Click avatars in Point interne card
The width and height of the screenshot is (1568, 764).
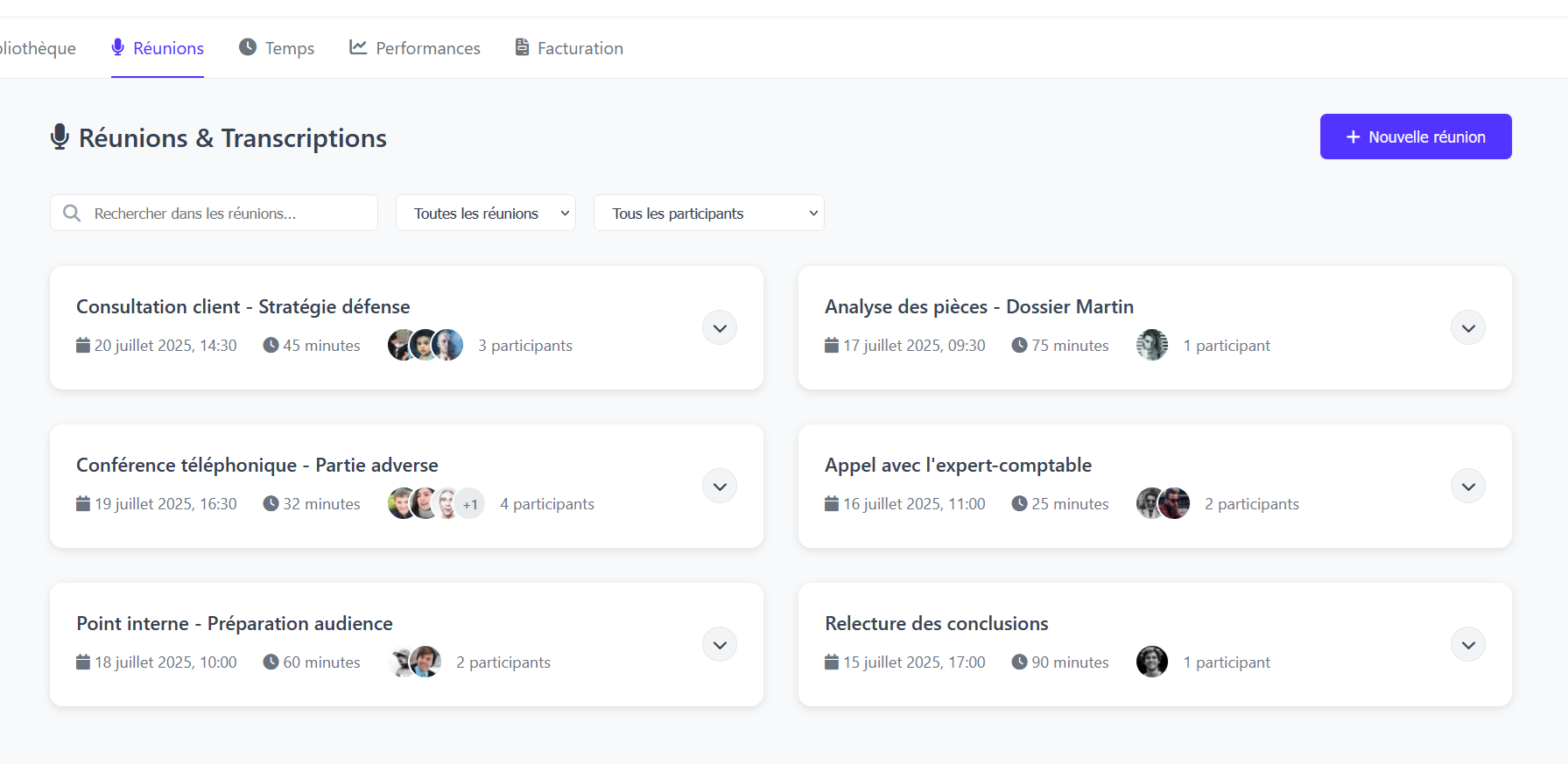point(415,662)
